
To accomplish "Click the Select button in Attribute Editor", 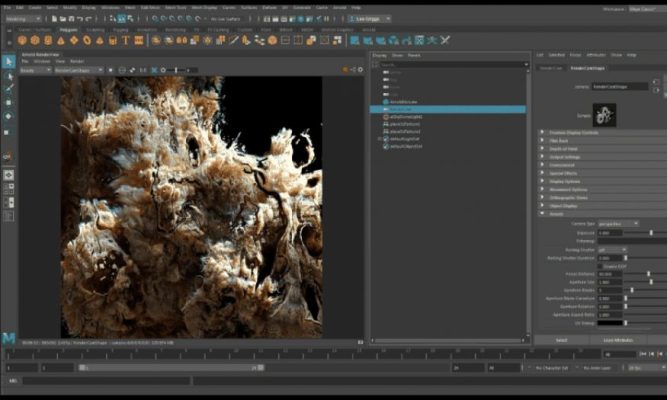I will 561,340.
